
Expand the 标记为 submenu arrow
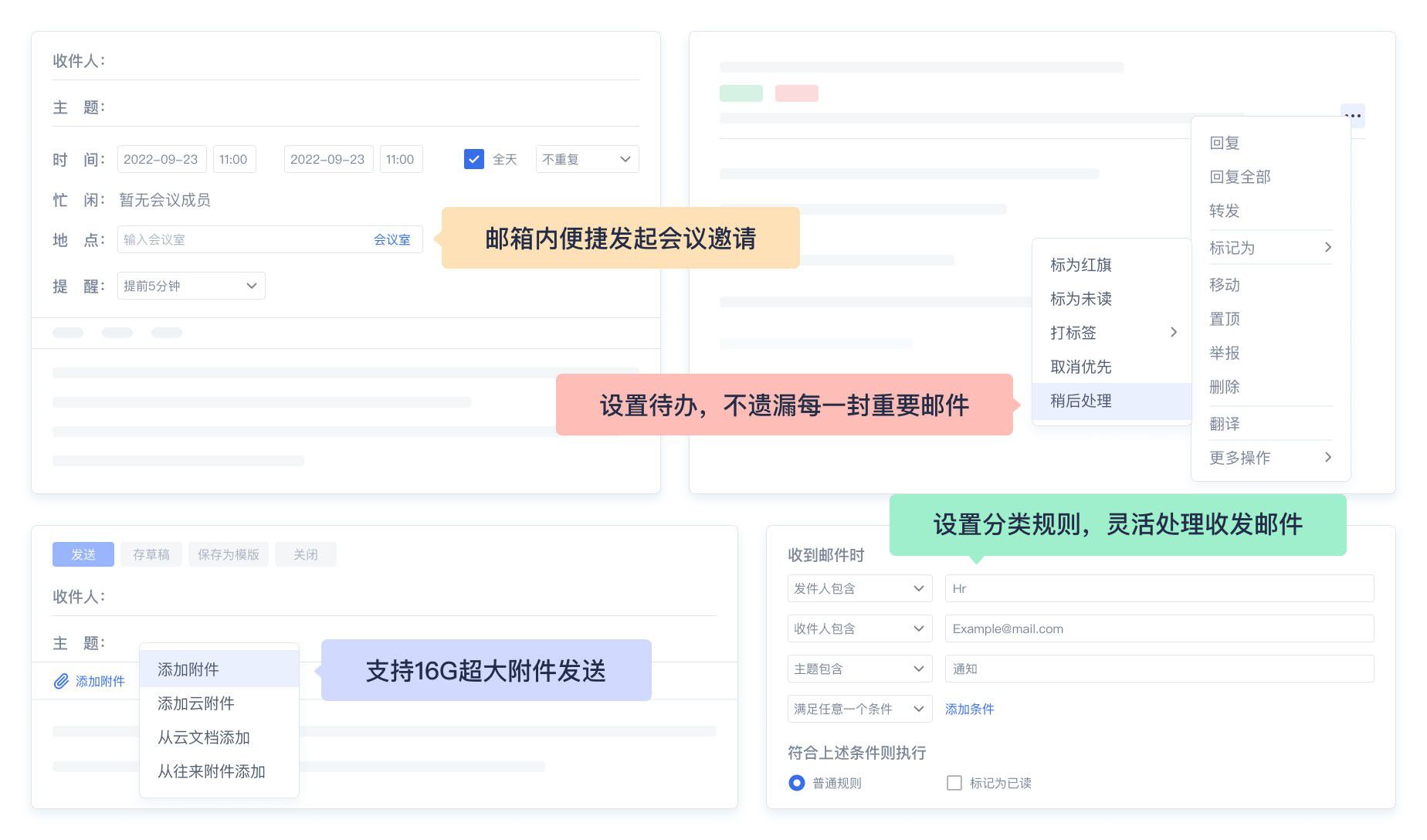click(x=1329, y=247)
